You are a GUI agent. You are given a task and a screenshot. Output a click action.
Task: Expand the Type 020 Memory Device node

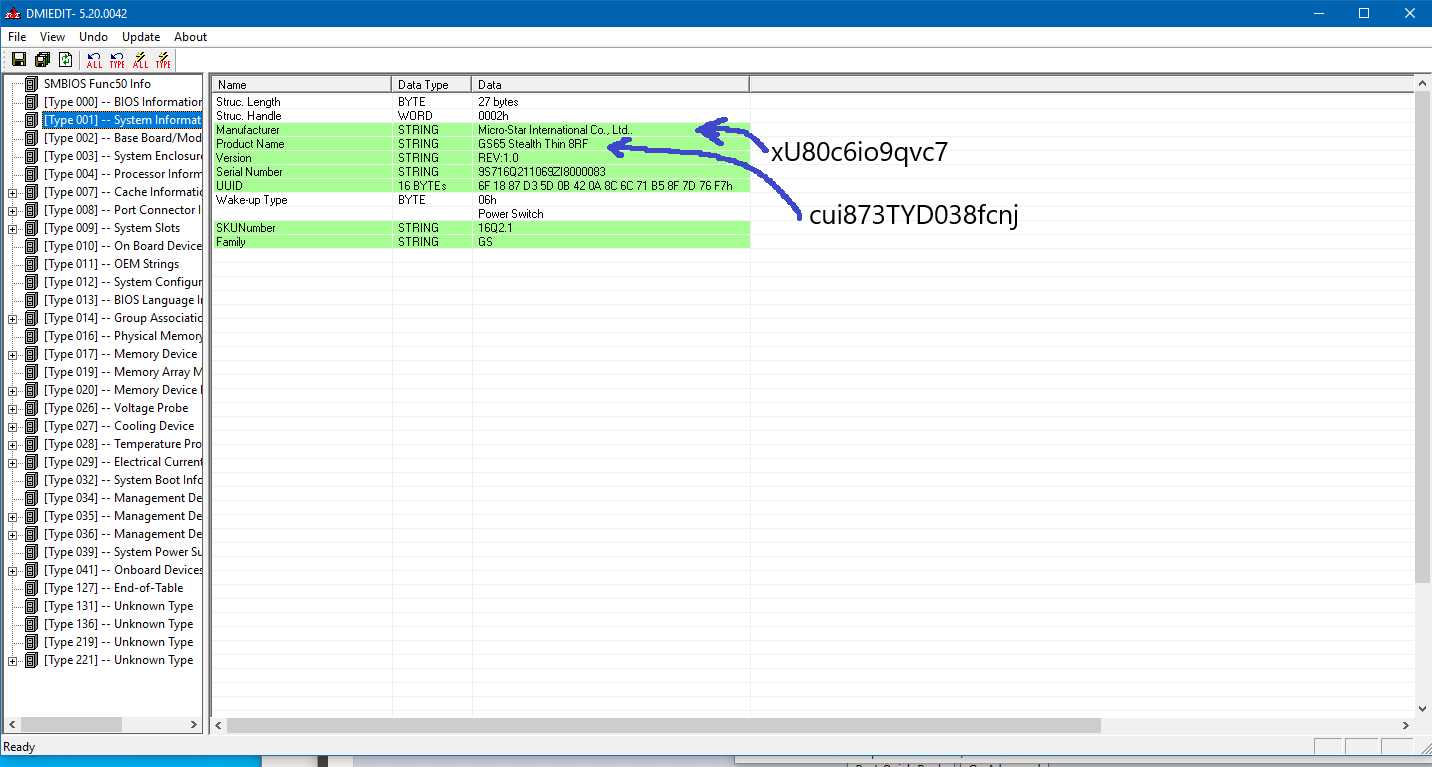click(12, 390)
